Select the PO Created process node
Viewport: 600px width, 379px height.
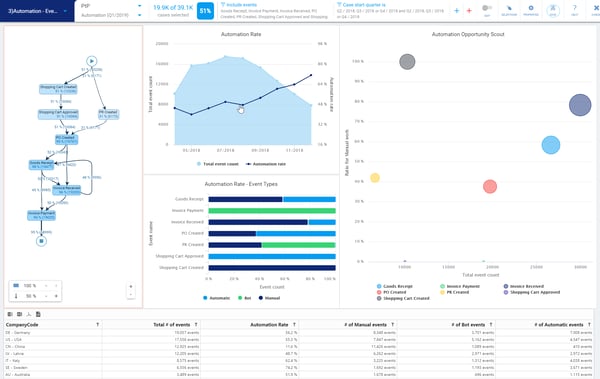click(66, 139)
